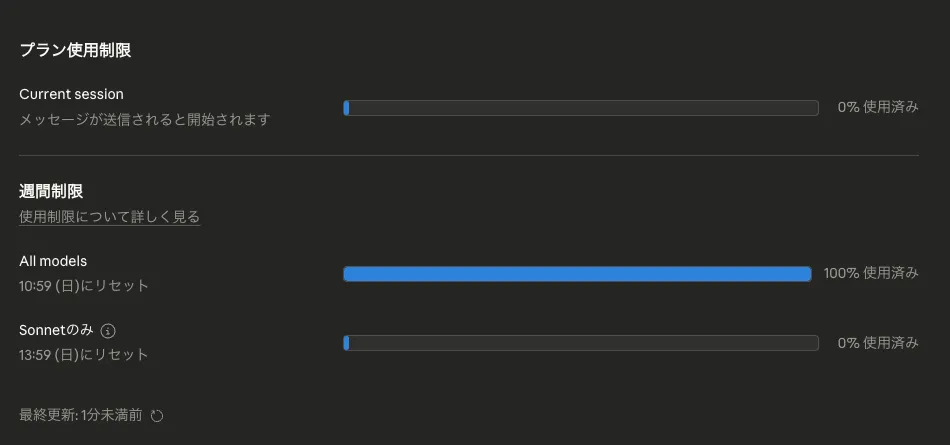Click the All models label
The height and width of the screenshot is (445, 950).
point(53,261)
